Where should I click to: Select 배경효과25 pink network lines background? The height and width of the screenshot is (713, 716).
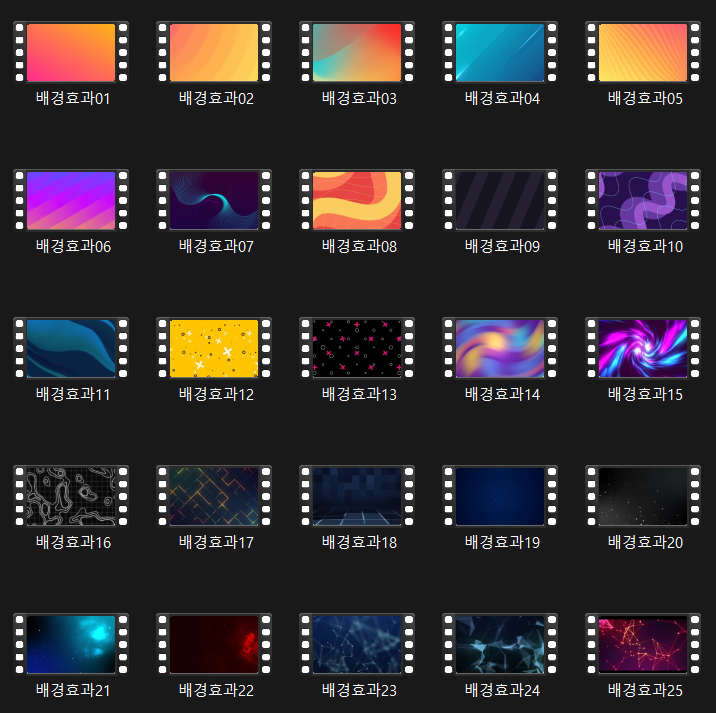click(x=643, y=644)
